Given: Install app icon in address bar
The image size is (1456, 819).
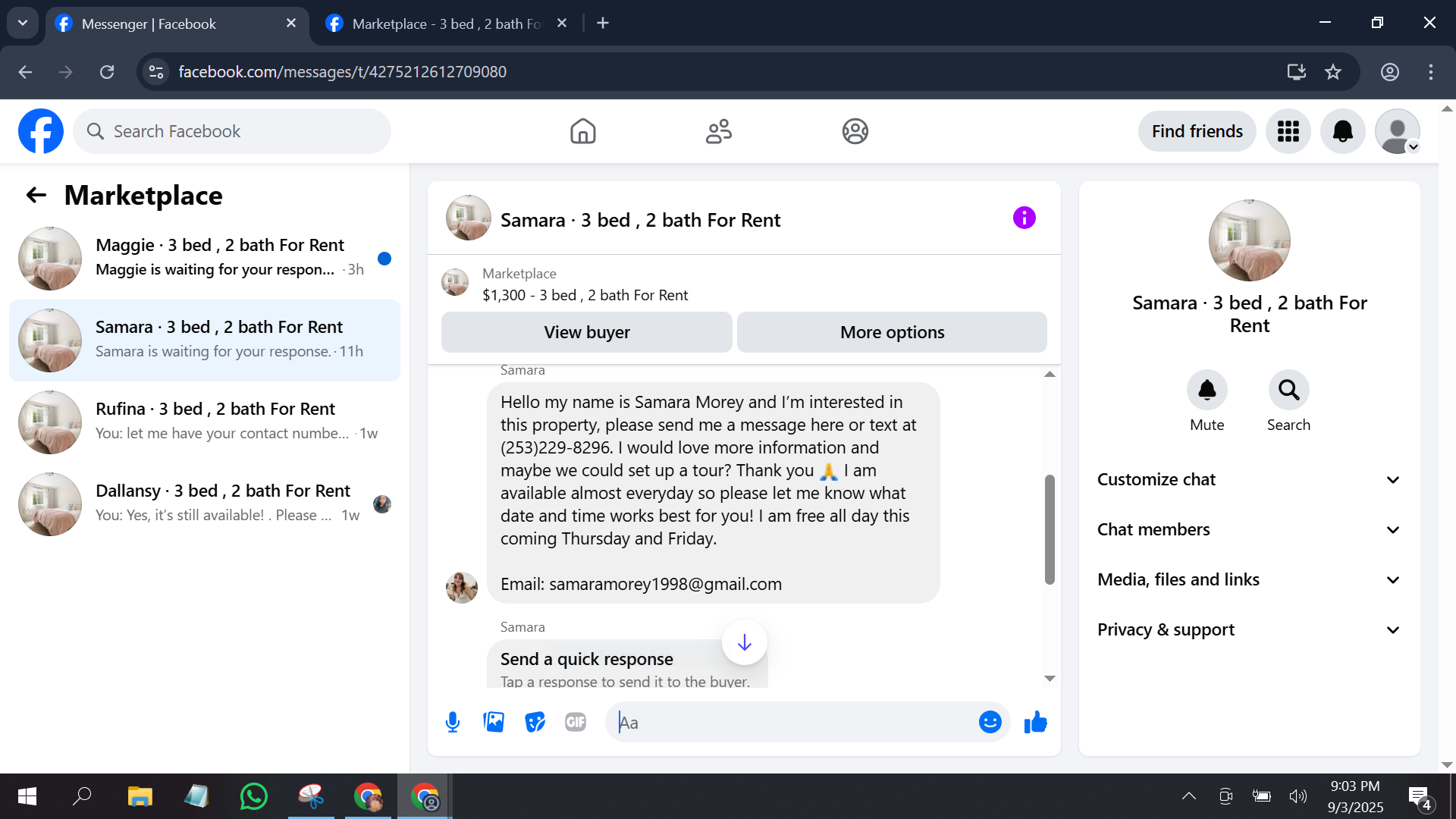Looking at the screenshot, I should coord(1296,72).
